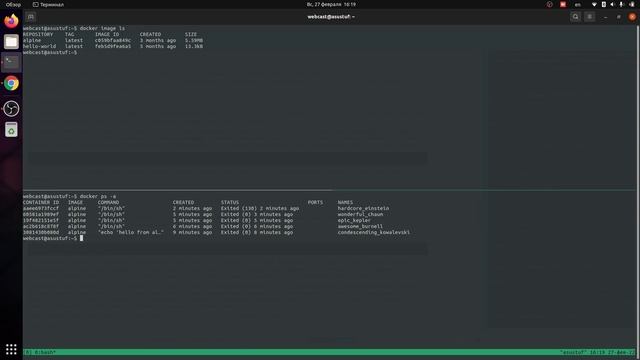Click the tray icon left of volume
640x360 pixels.
click(604, 4)
